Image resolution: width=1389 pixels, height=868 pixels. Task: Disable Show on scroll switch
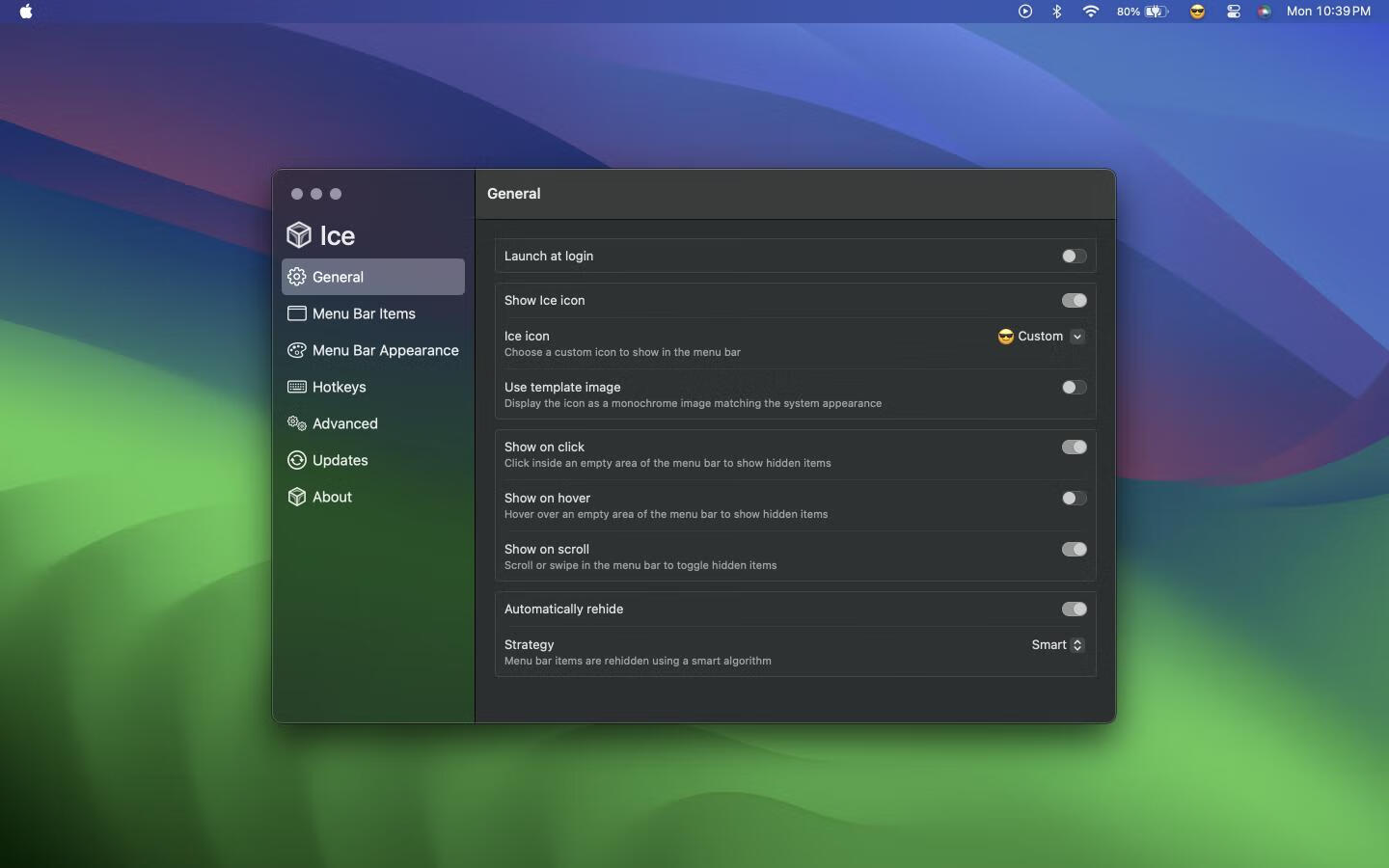(x=1074, y=549)
